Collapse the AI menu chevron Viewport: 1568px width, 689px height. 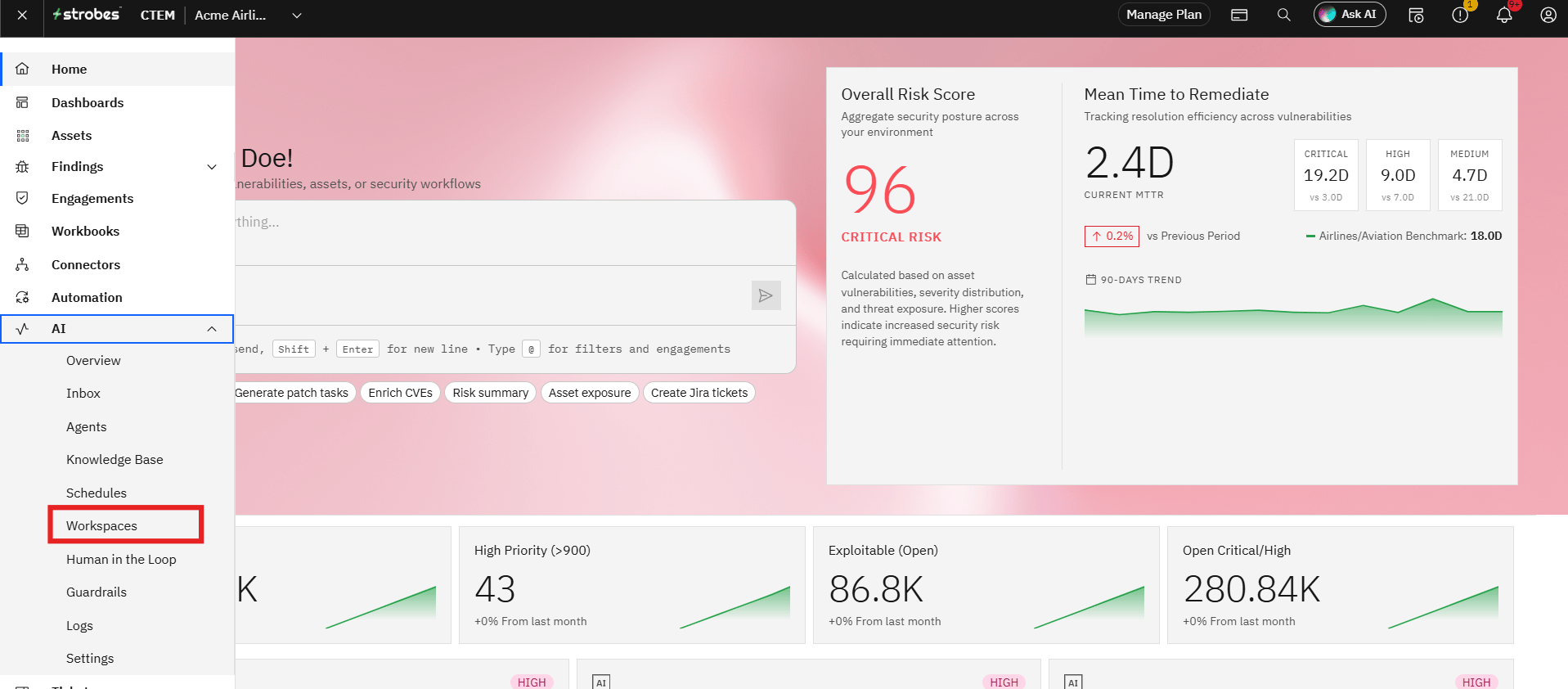(x=212, y=329)
